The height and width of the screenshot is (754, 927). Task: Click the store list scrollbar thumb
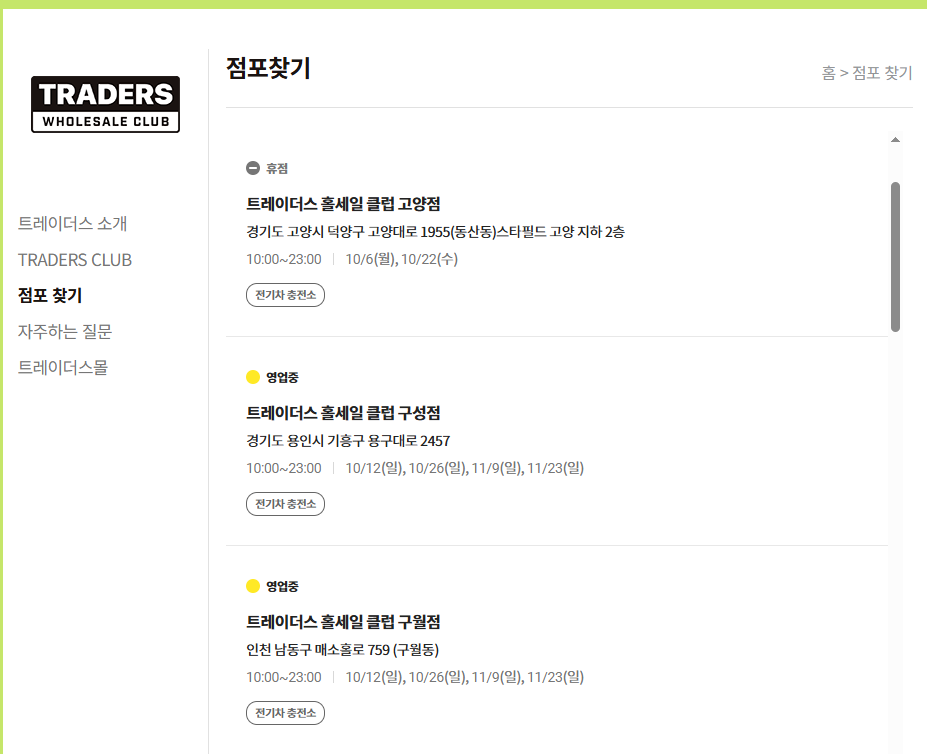895,257
